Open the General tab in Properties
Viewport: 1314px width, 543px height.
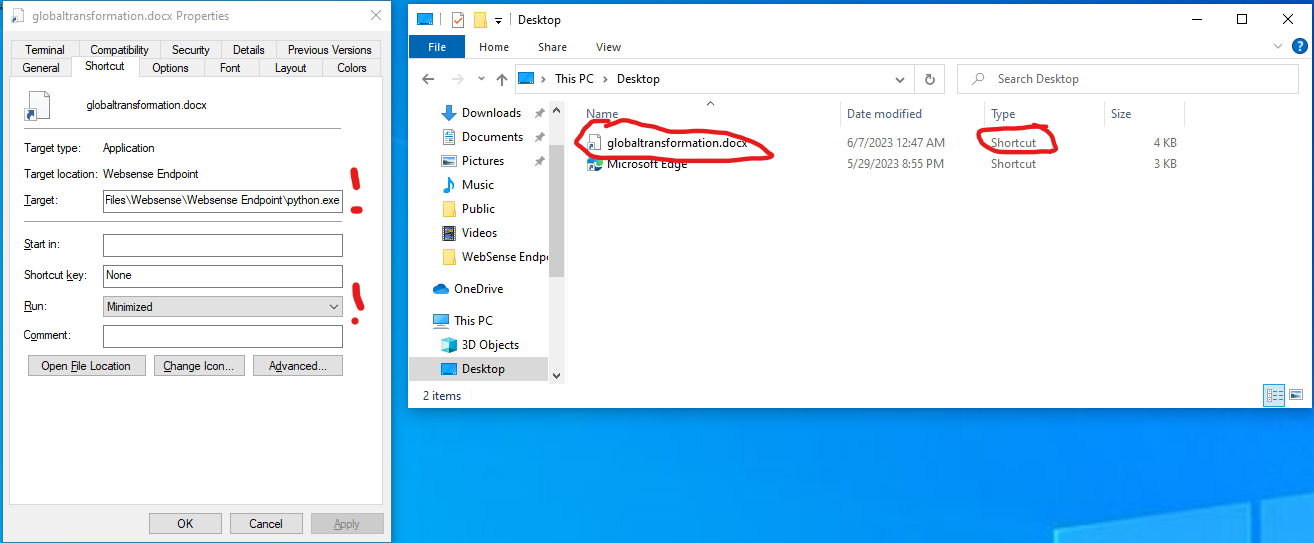coord(41,68)
